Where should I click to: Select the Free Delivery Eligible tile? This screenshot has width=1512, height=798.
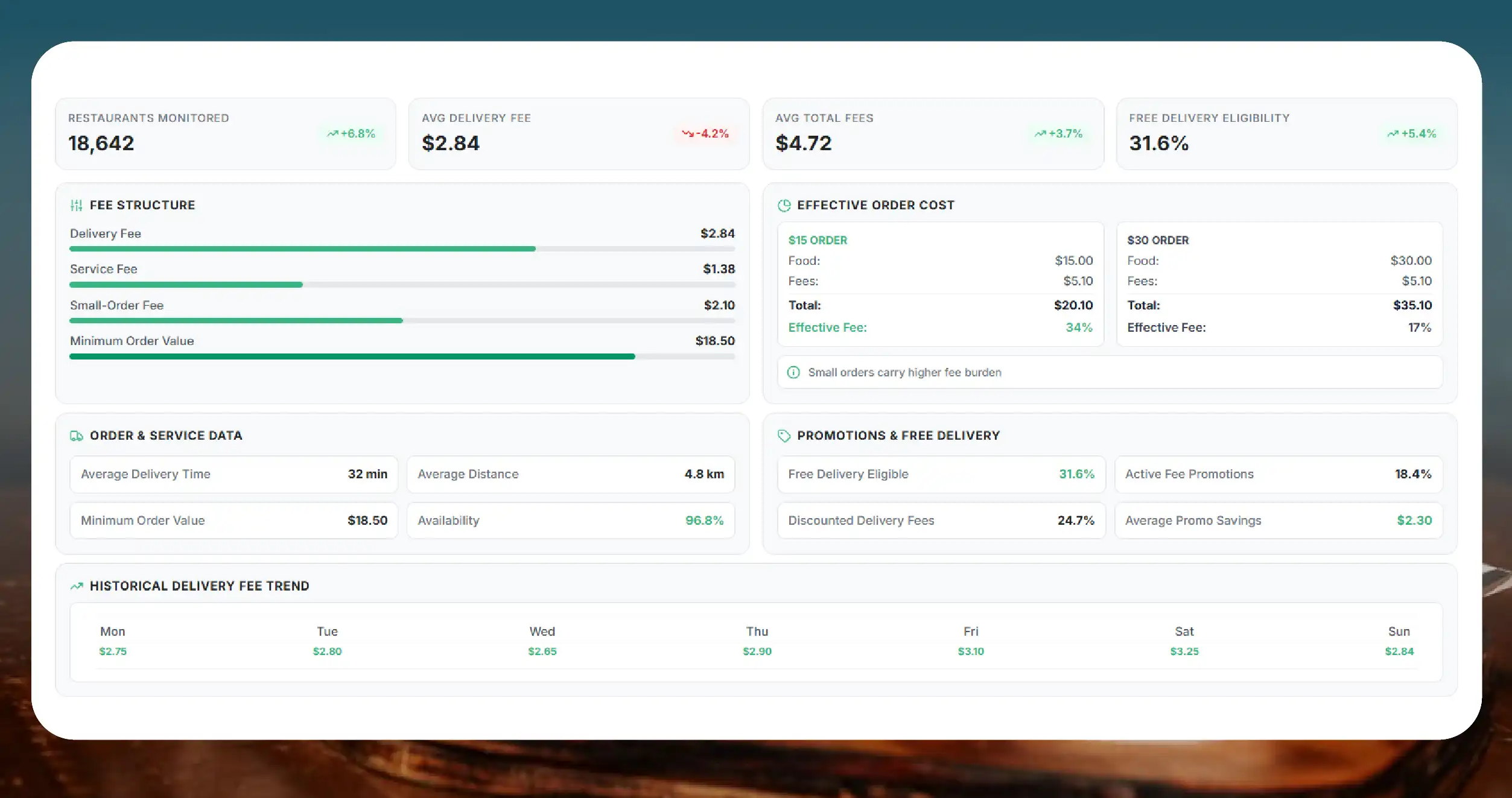(x=941, y=475)
